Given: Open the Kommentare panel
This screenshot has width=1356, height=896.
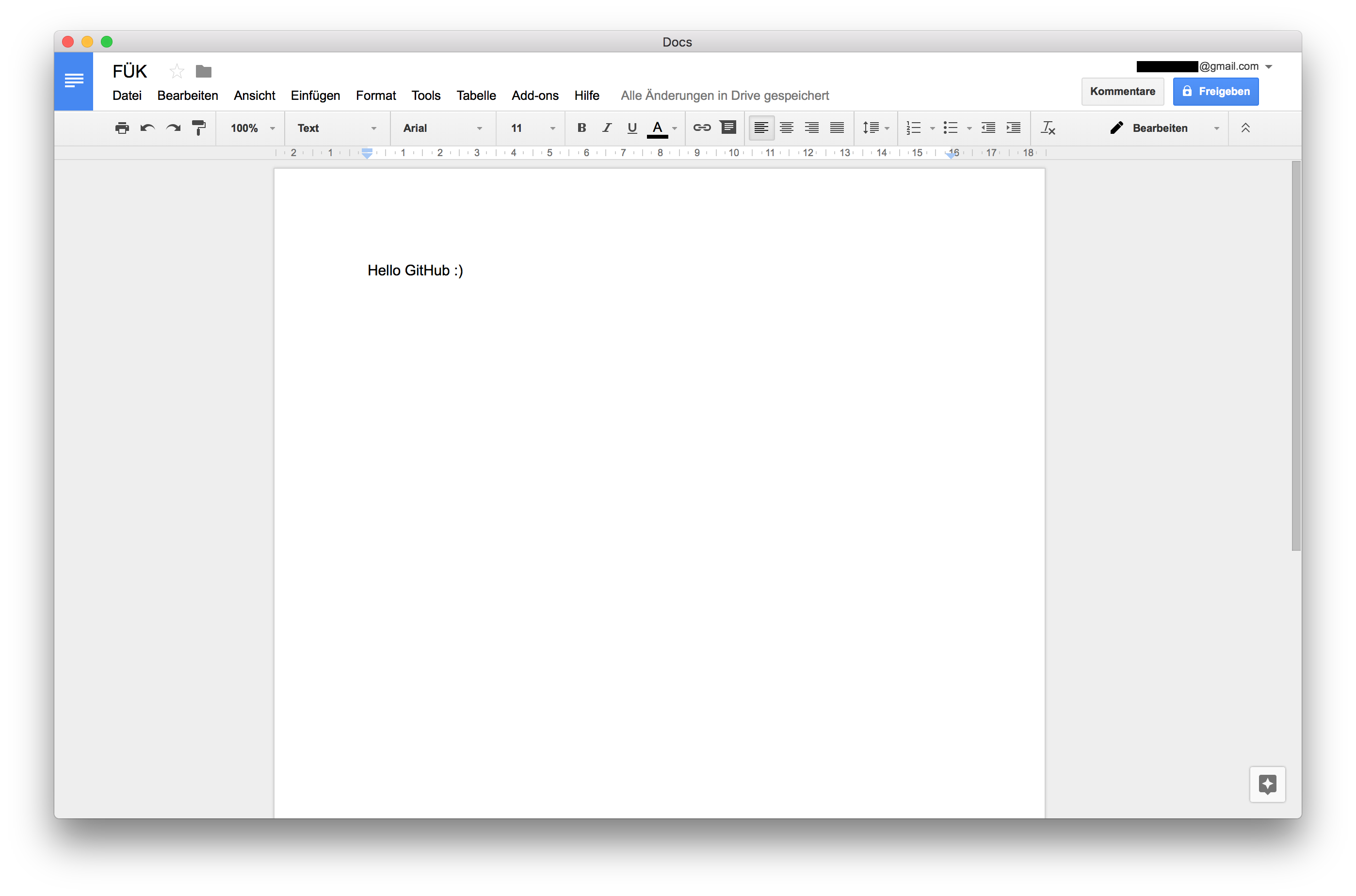Looking at the screenshot, I should click(x=1122, y=92).
